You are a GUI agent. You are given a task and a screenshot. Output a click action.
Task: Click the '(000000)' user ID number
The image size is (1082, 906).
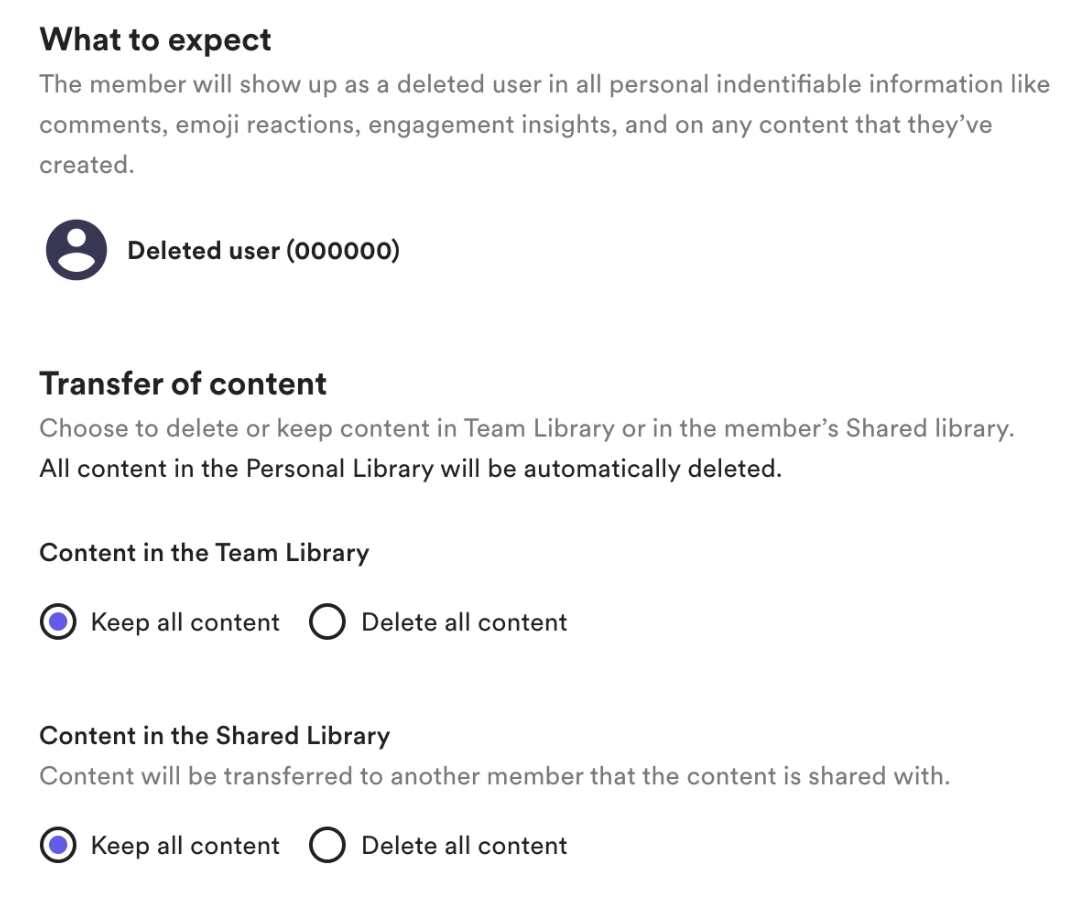343,250
